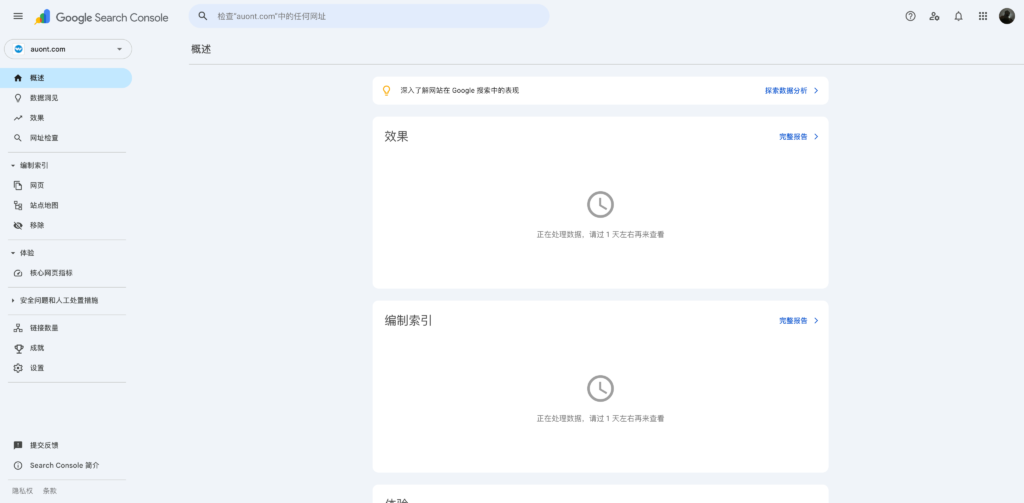Open the hamburger navigation menu

tap(18, 16)
